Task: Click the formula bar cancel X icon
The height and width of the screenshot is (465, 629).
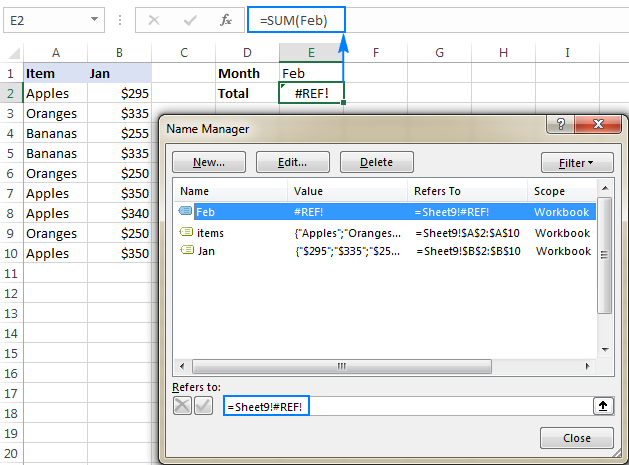Action: coord(154,19)
